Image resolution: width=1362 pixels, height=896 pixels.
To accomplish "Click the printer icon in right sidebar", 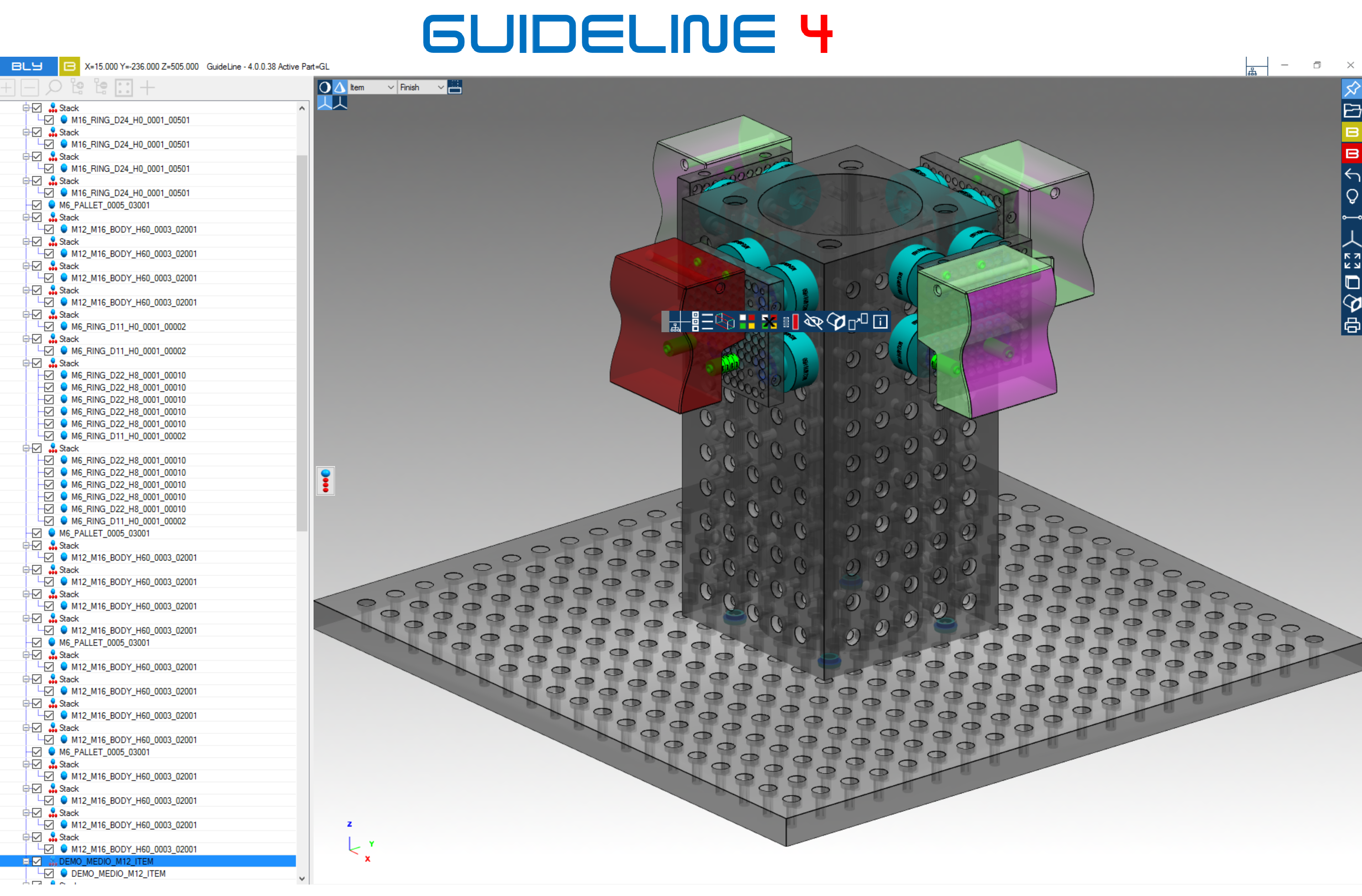I will point(1352,326).
